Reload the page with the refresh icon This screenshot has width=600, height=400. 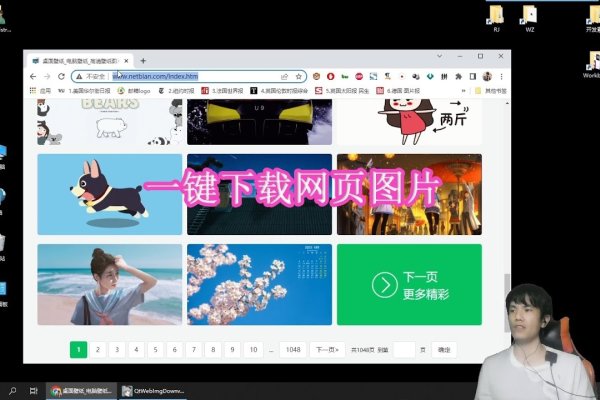tap(61, 77)
